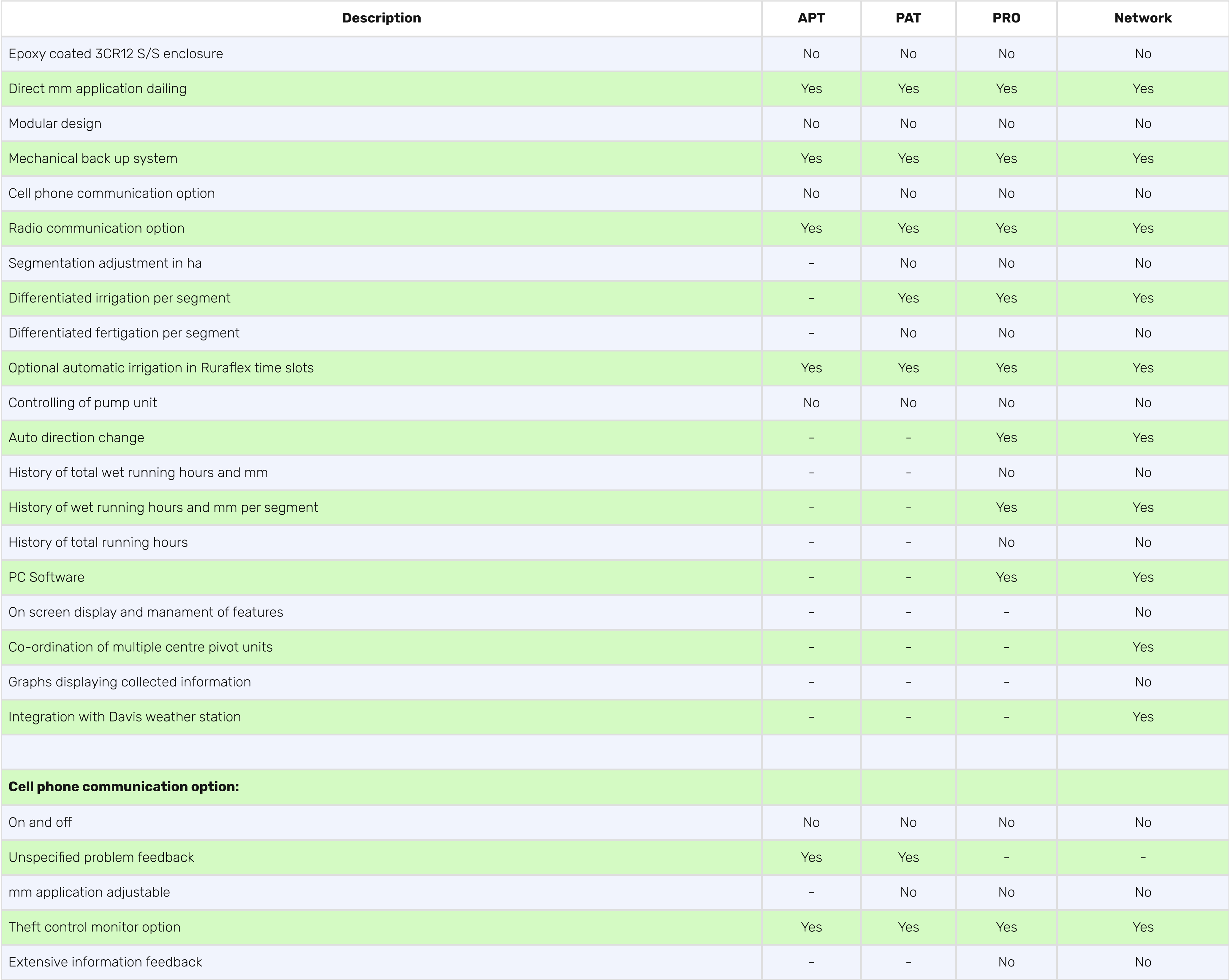This screenshot has height=980, width=1229.
Task: Click 'Co-ordination of multiple centre pivot units'
Action: (x=140, y=647)
